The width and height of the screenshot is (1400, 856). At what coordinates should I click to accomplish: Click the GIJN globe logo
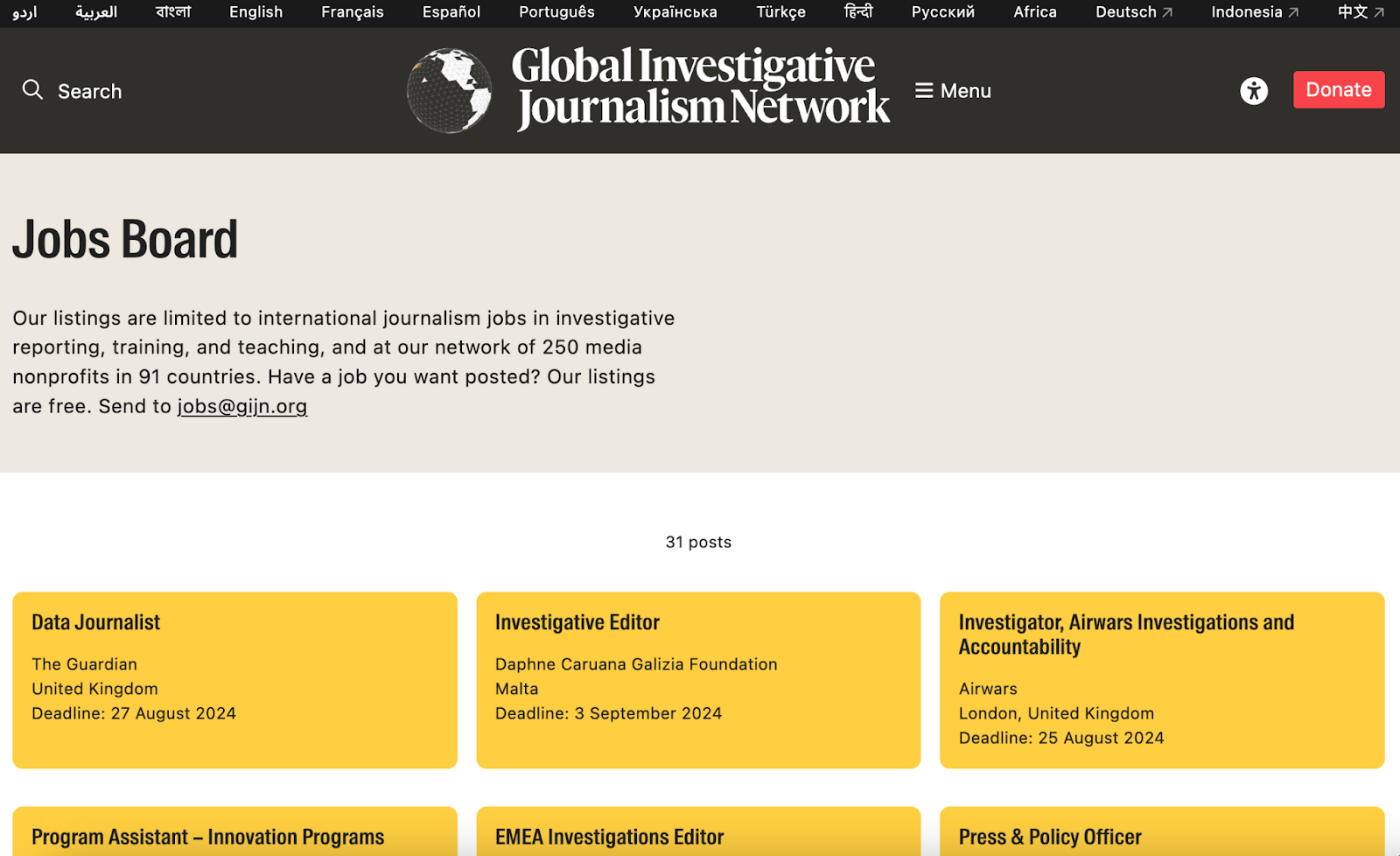[x=449, y=90]
